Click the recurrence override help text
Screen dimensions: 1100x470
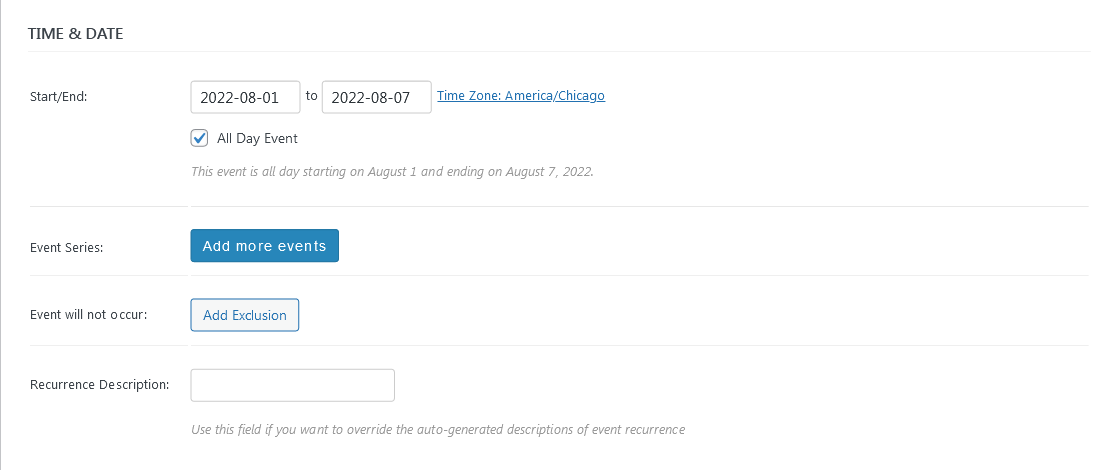click(x=437, y=430)
